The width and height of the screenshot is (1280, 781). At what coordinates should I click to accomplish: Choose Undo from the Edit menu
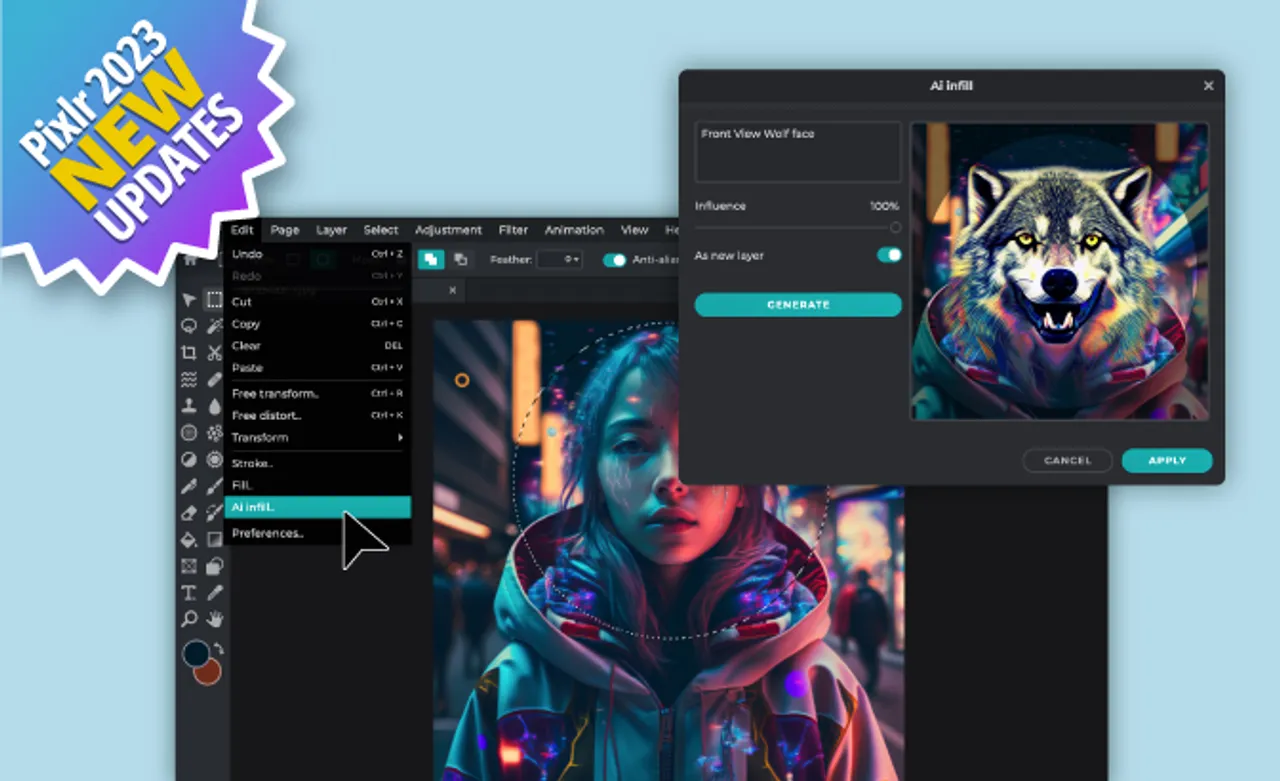317,254
